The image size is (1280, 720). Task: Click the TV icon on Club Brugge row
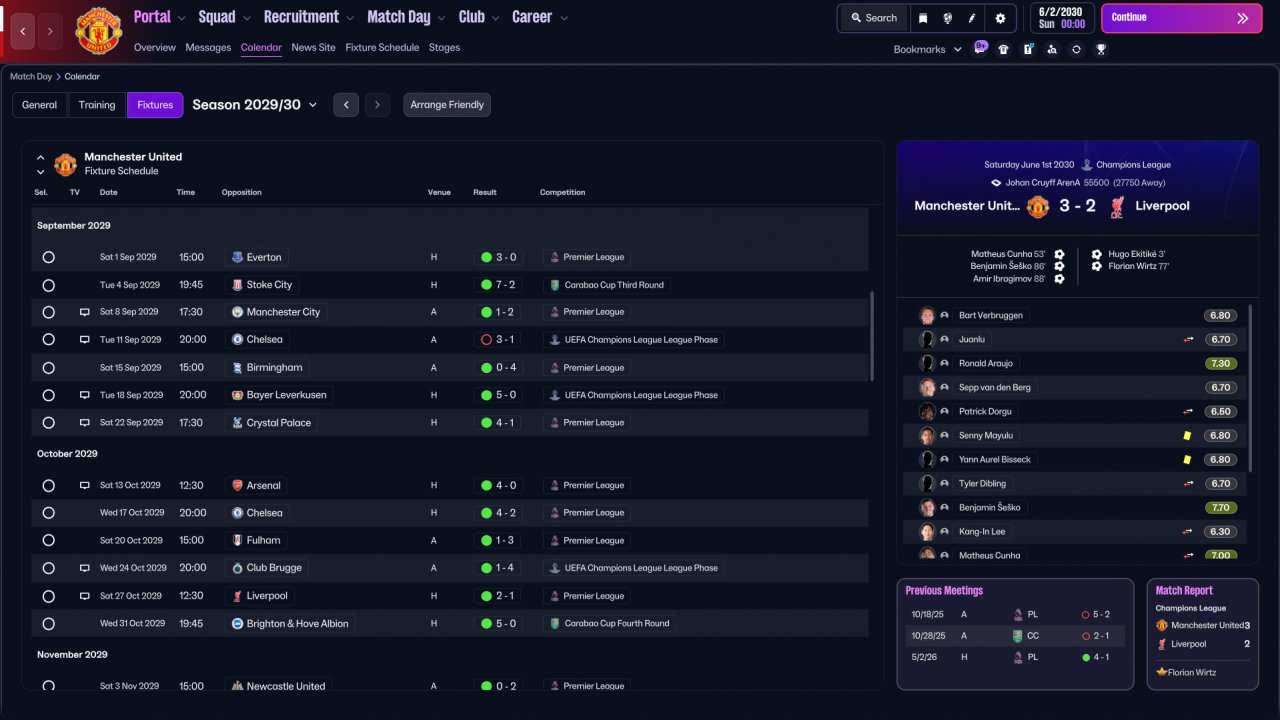tap(85, 568)
